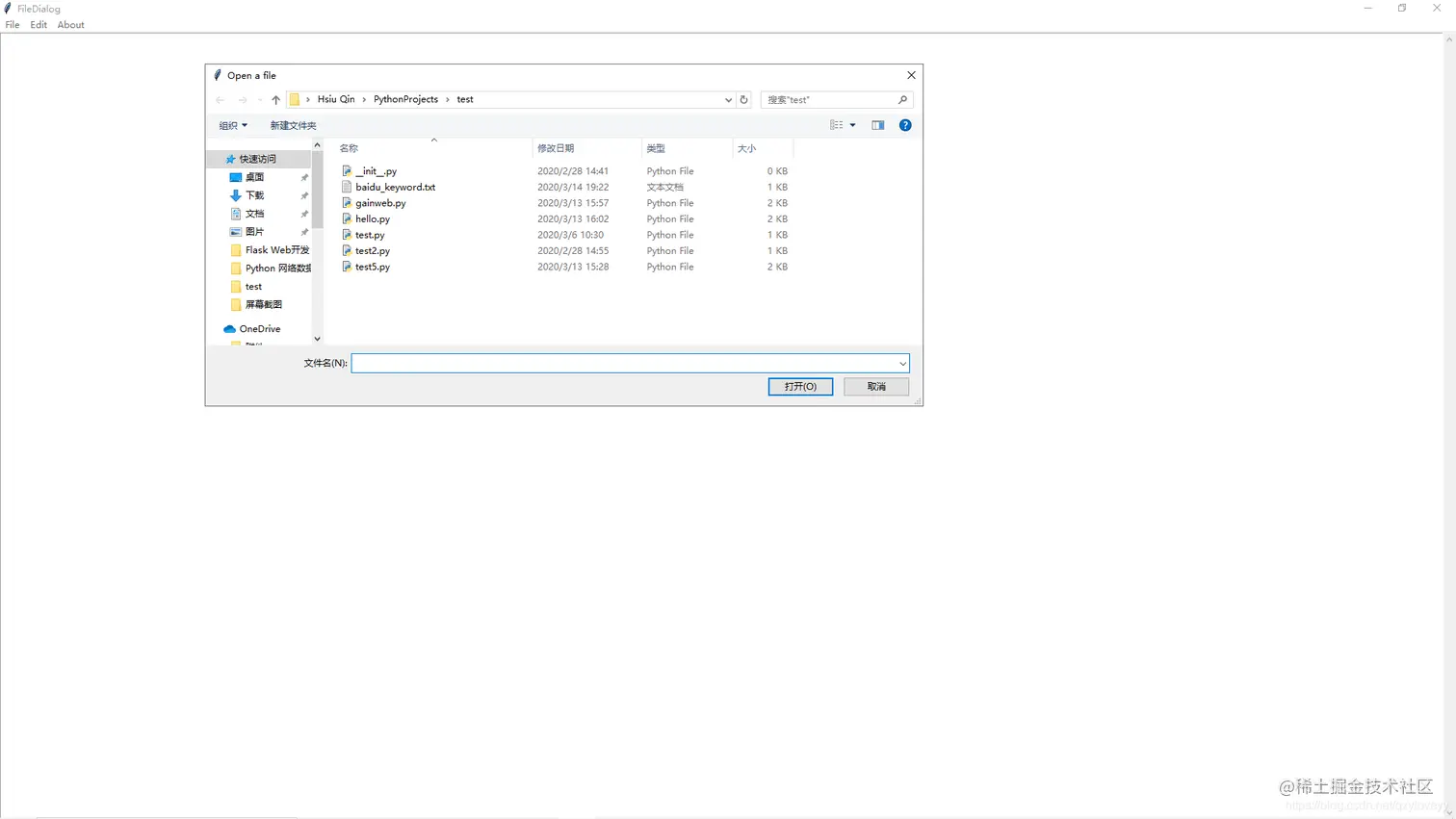Expand the chevron after PythonProjects

coord(447,100)
